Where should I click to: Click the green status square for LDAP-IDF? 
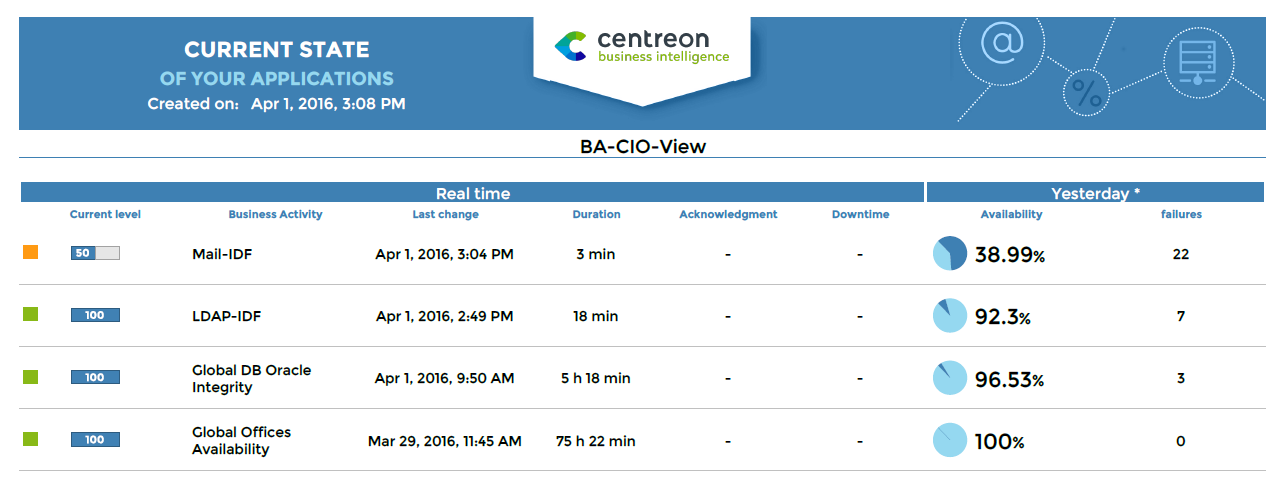31,315
